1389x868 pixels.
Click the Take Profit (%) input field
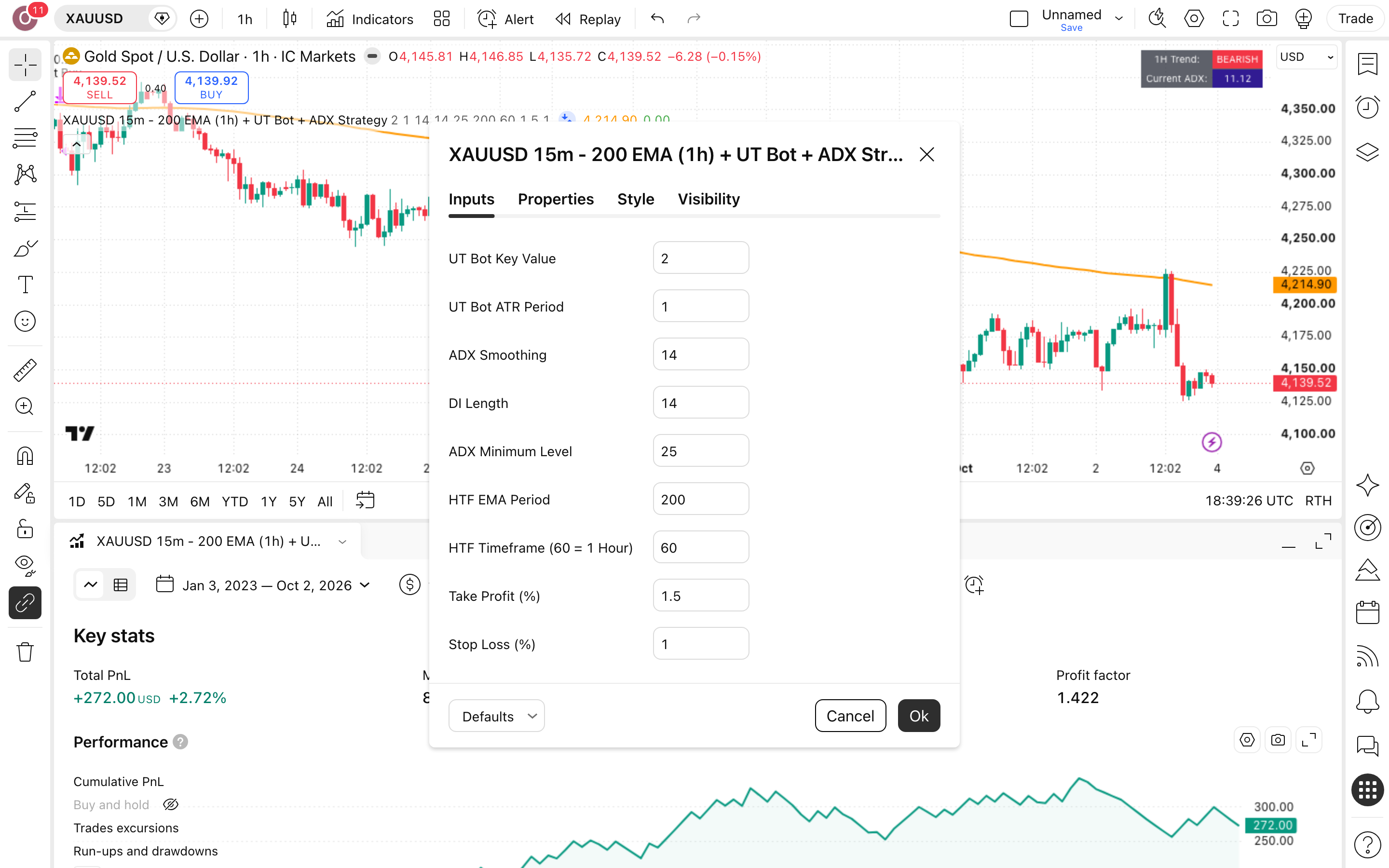[x=701, y=596]
